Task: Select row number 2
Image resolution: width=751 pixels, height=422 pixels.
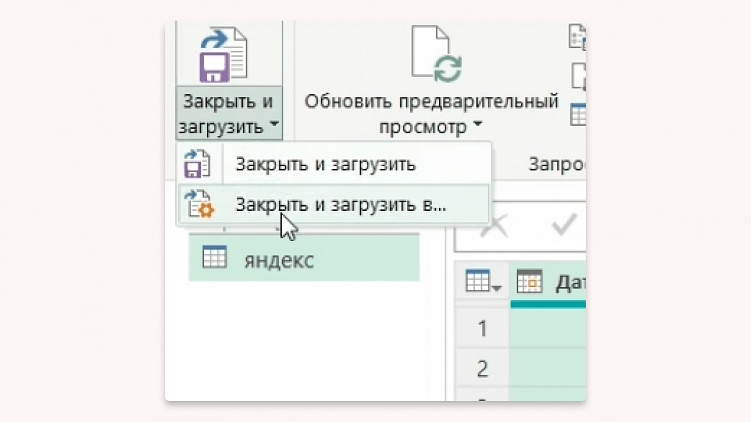Action: 482,368
